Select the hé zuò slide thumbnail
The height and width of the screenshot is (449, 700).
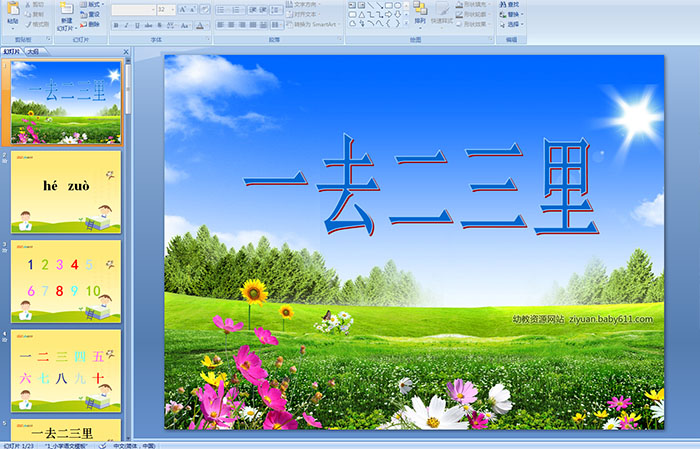tap(66, 192)
